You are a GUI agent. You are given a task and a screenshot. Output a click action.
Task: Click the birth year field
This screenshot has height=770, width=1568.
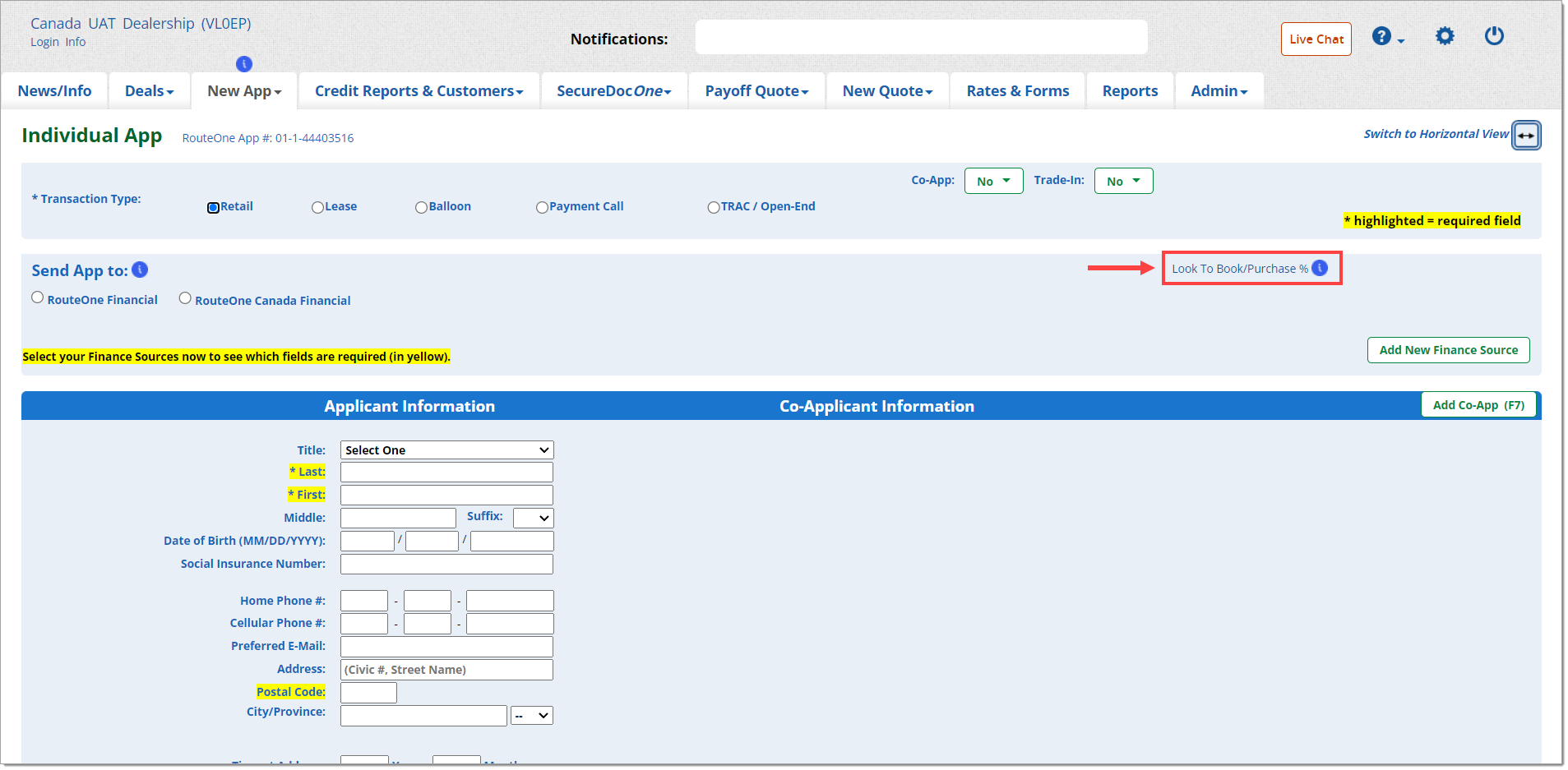coord(511,541)
